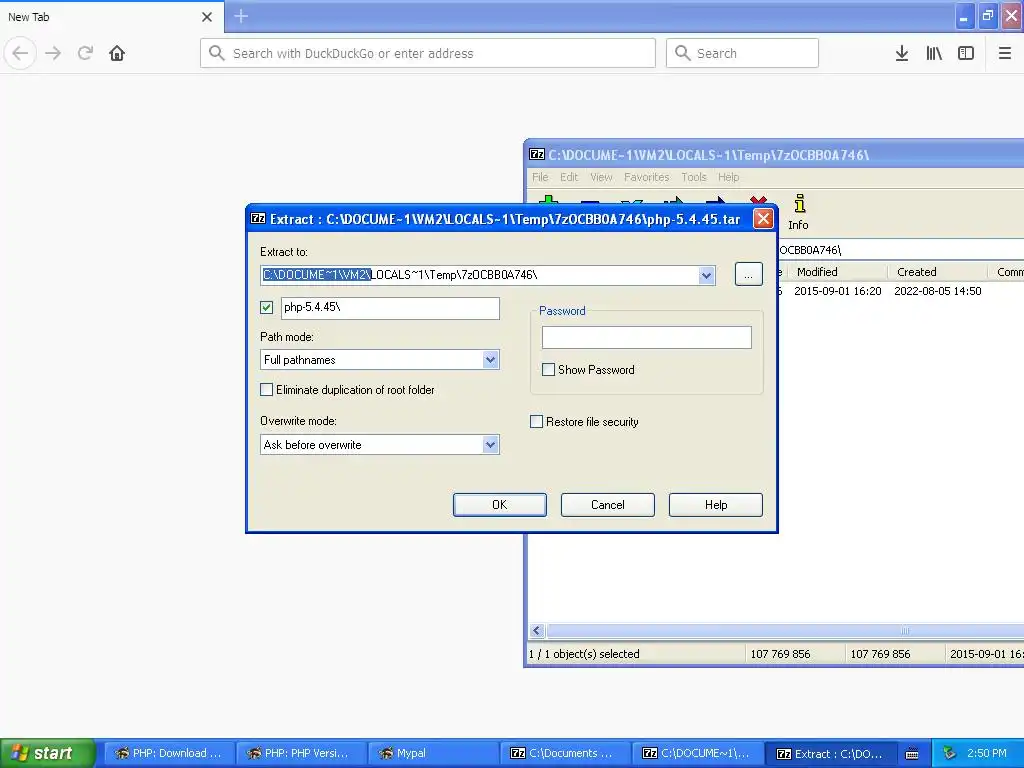
Task: Reload the page with the refresh icon
Action: [x=85, y=53]
